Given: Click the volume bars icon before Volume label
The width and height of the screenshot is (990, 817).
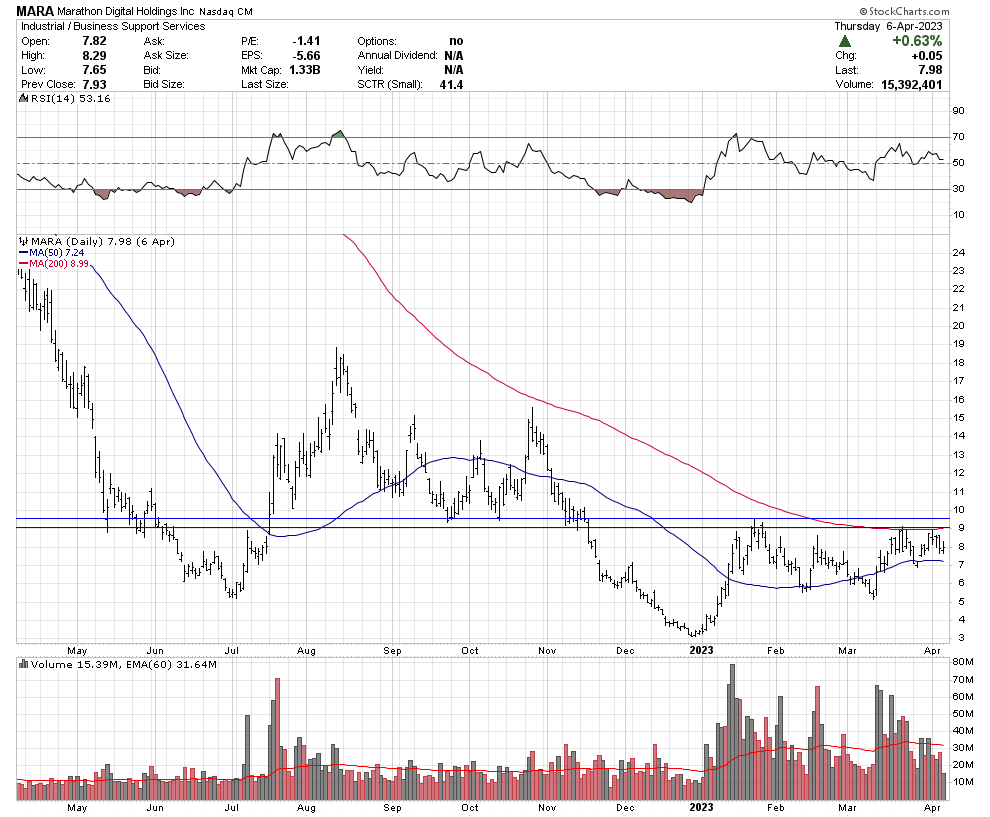Looking at the screenshot, I should [24, 664].
